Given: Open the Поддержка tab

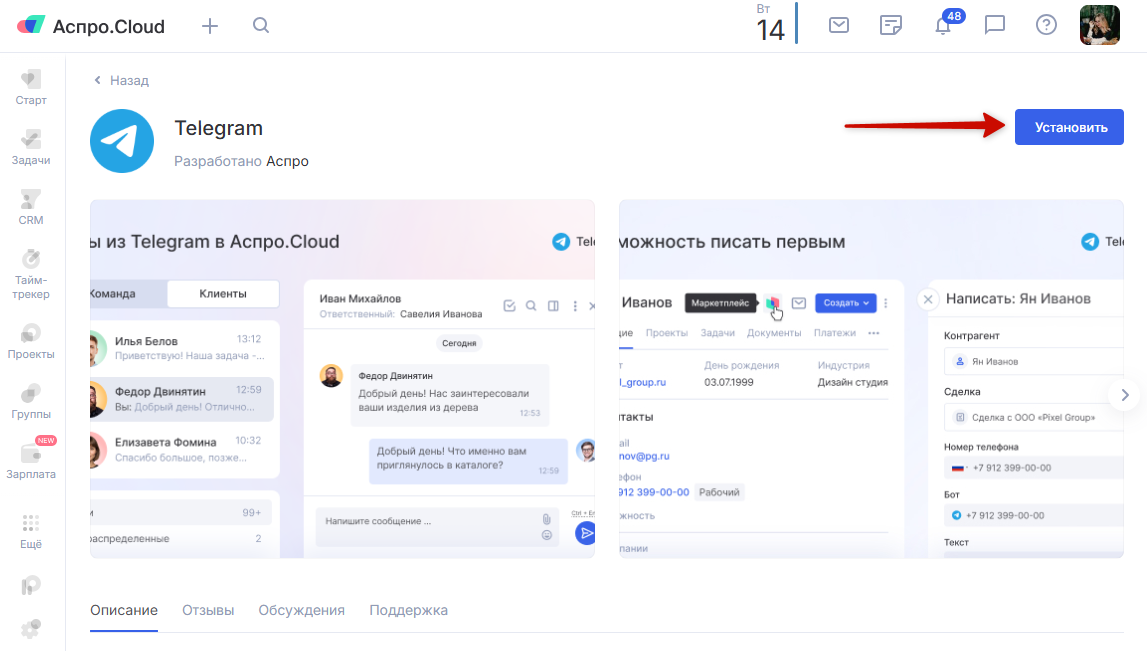Looking at the screenshot, I should (408, 610).
